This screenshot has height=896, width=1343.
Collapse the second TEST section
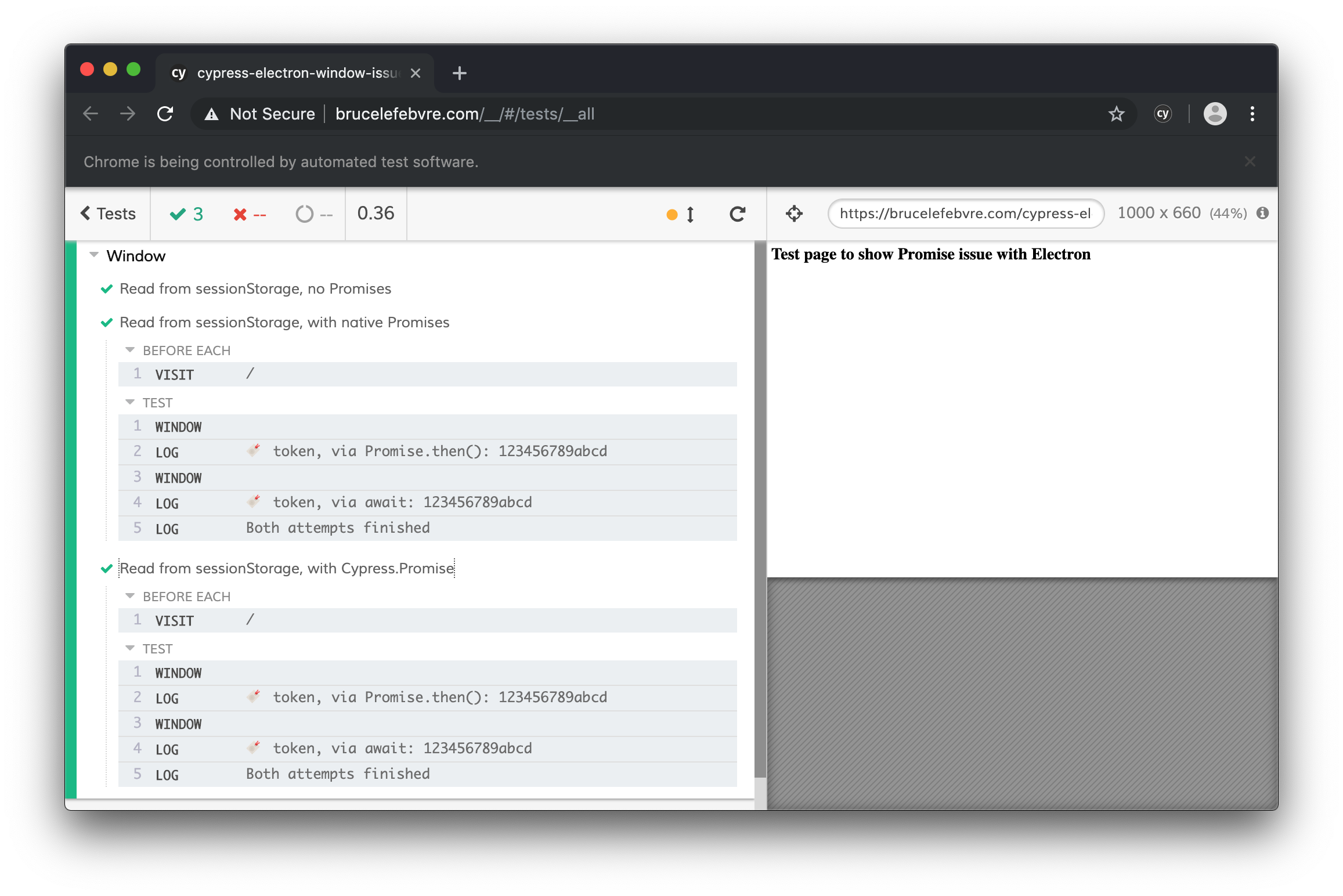point(130,648)
